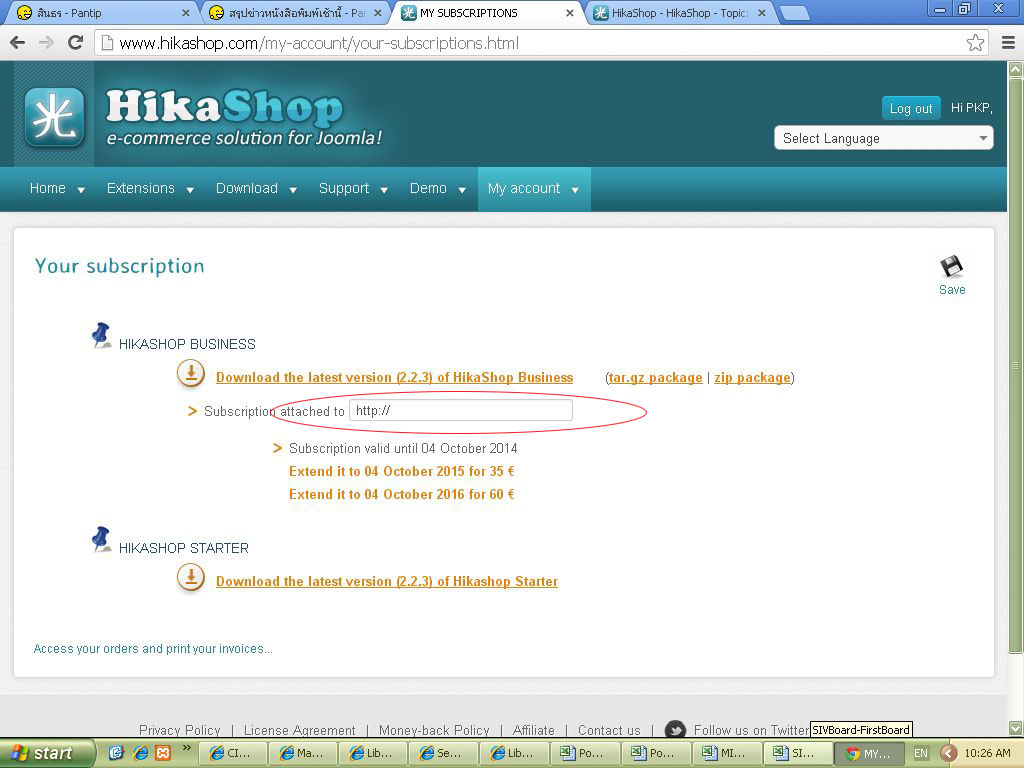Click Internet Explorer quick launch icon
Viewport: 1024px width, 768px height.
pyautogui.click(x=140, y=753)
